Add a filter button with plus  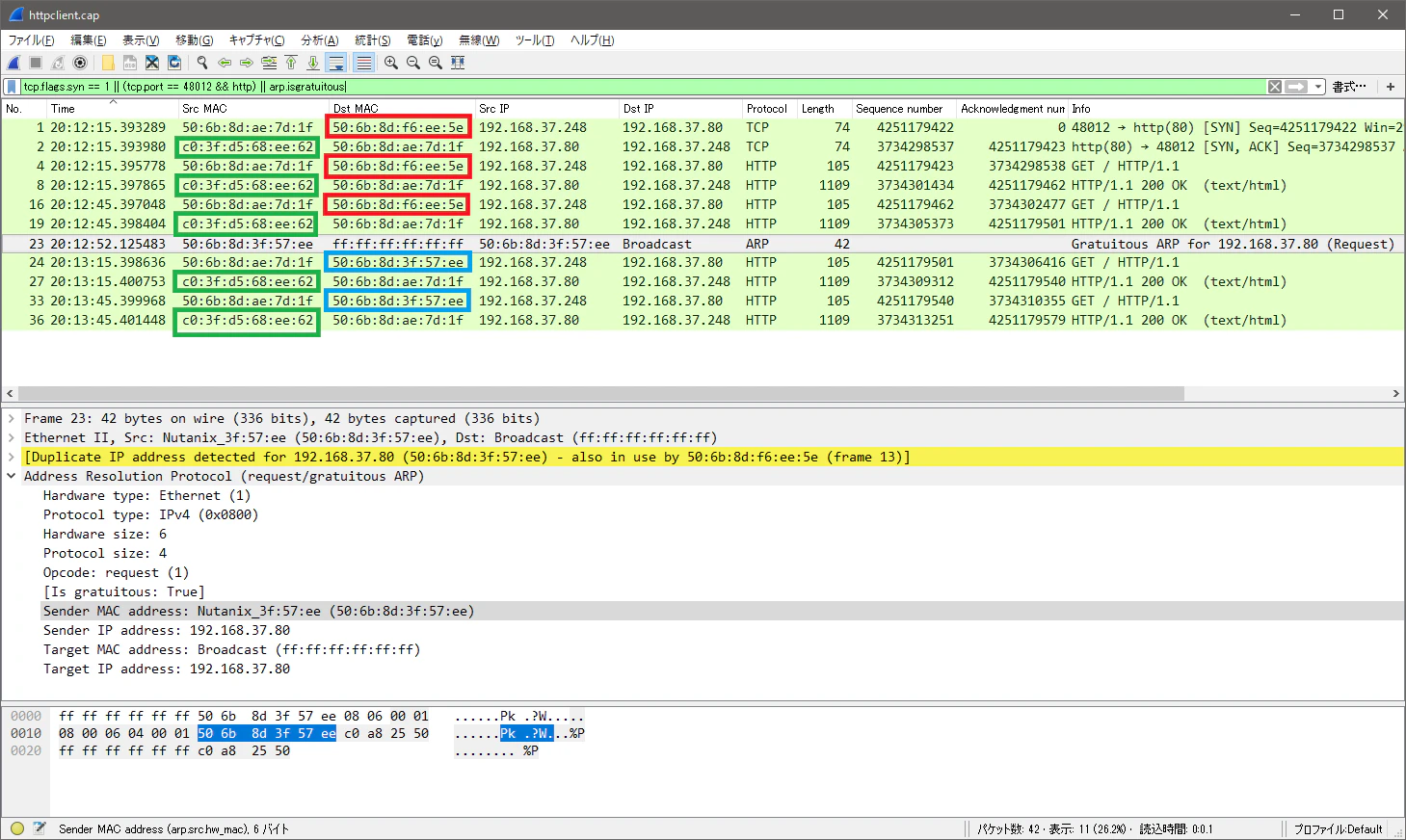click(1391, 87)
